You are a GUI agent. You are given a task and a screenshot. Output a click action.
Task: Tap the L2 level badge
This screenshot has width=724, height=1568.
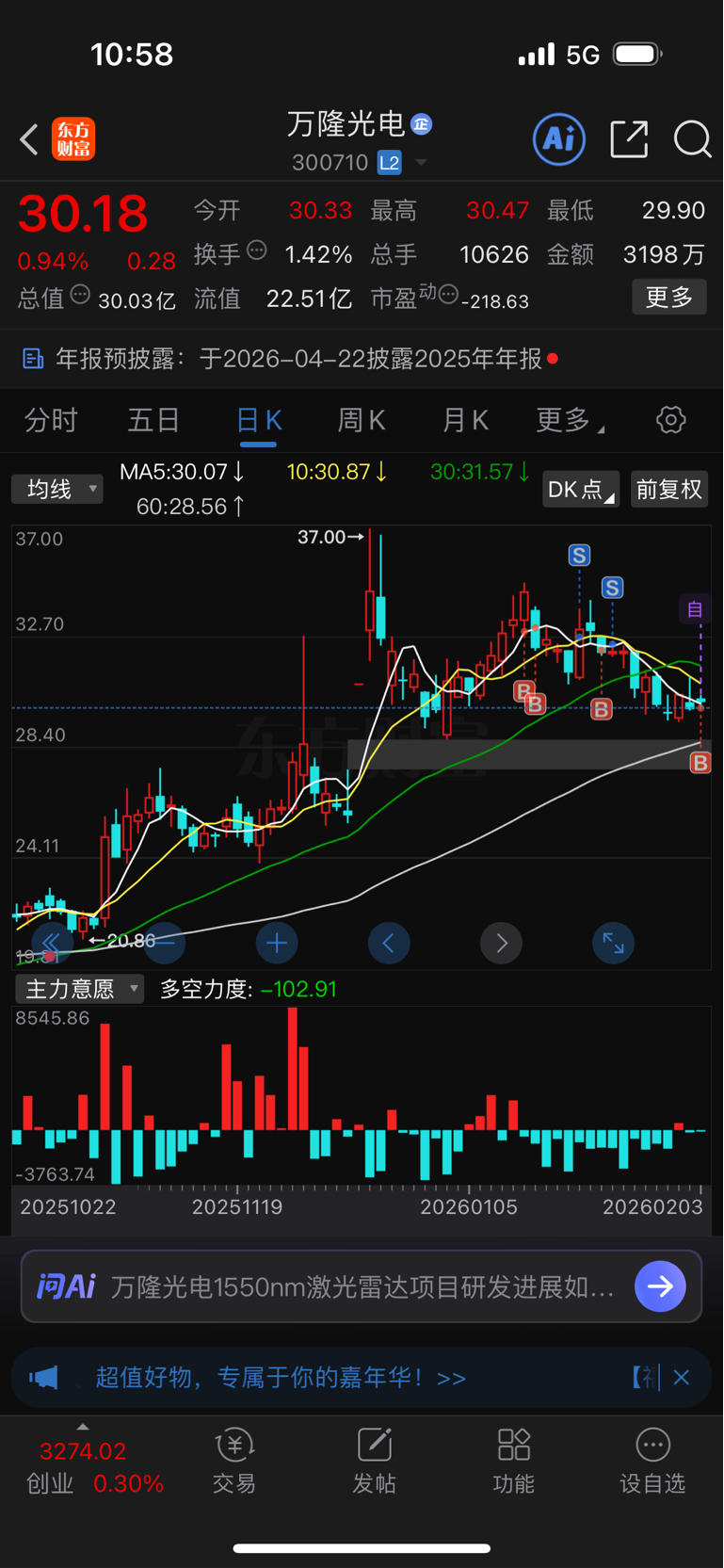point(390,163)
